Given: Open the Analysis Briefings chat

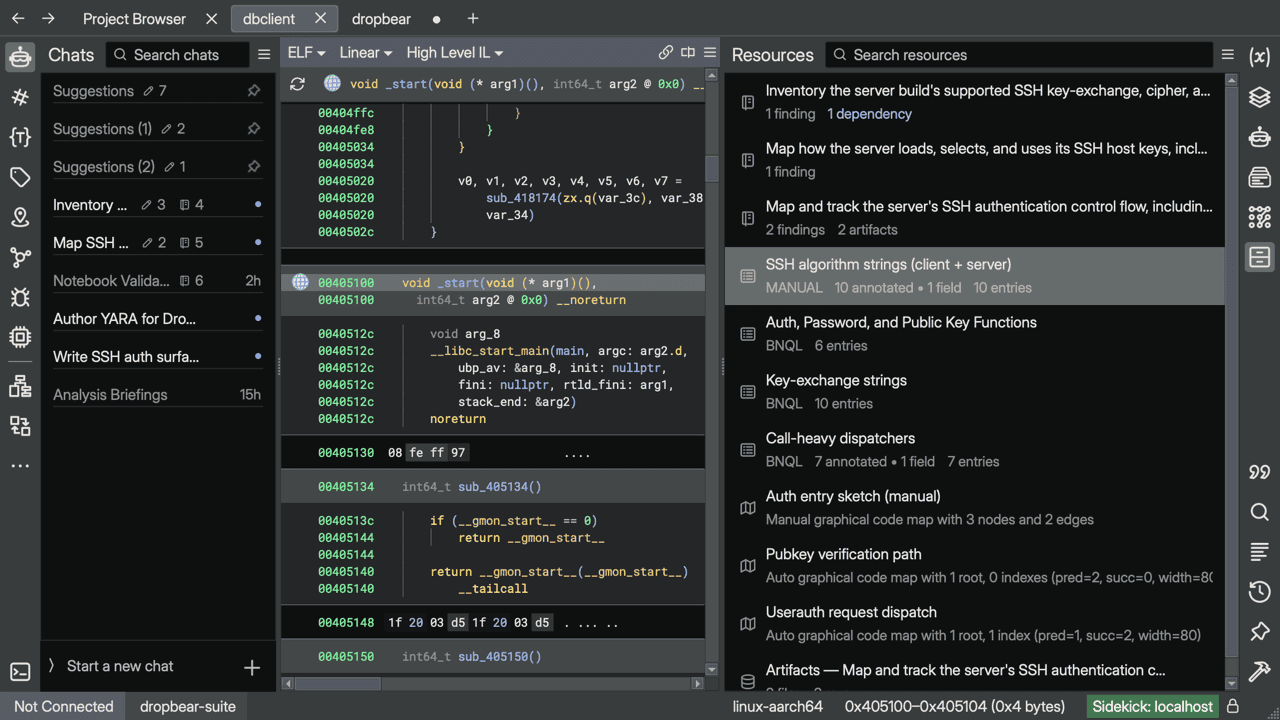Looking at the screenshot, I should [157, 395].
